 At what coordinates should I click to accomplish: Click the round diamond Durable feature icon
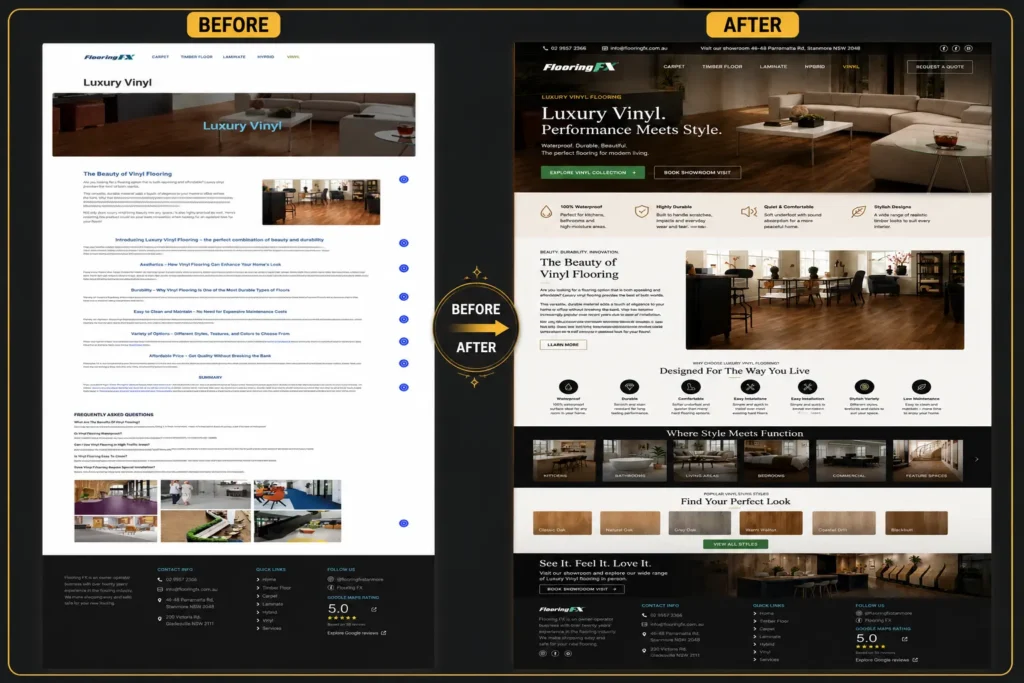point(629,387)
